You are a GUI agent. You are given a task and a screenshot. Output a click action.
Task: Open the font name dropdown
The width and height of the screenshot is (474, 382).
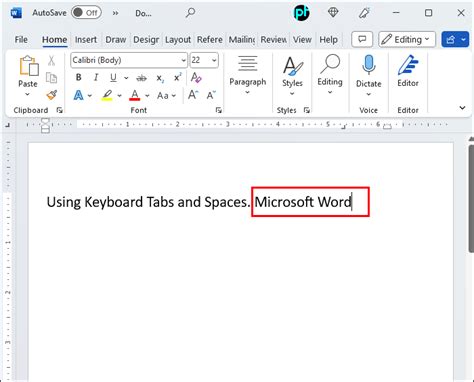coord(183,60)
